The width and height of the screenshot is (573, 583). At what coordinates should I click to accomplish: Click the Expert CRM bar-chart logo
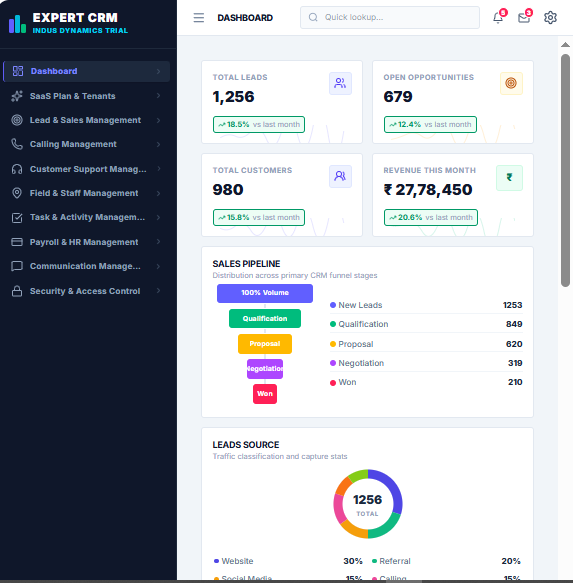[x=17, y=24]
